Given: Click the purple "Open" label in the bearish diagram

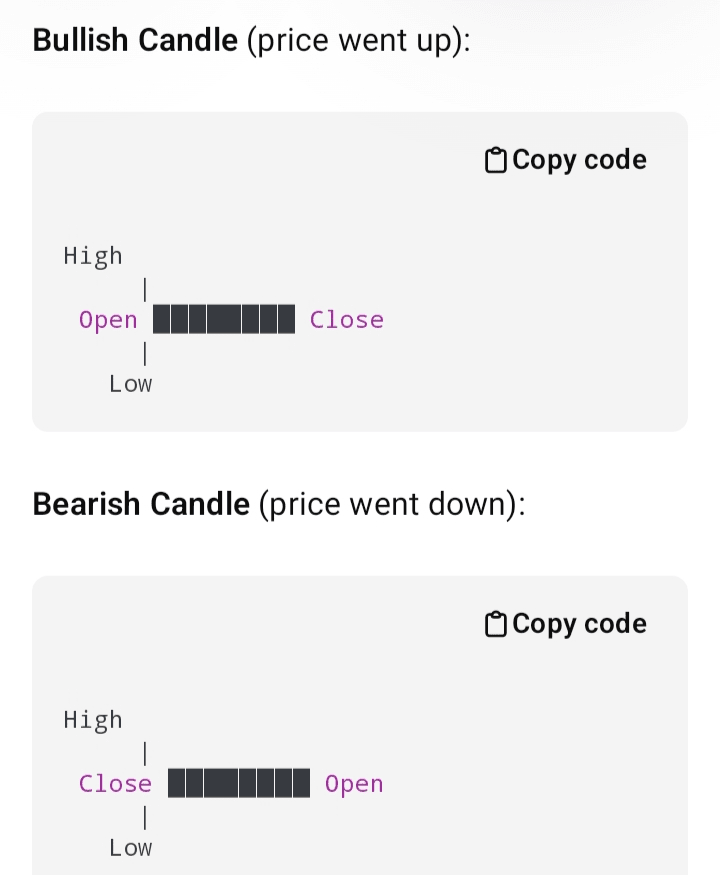Looking at the screenshot, I should point(354,784).
